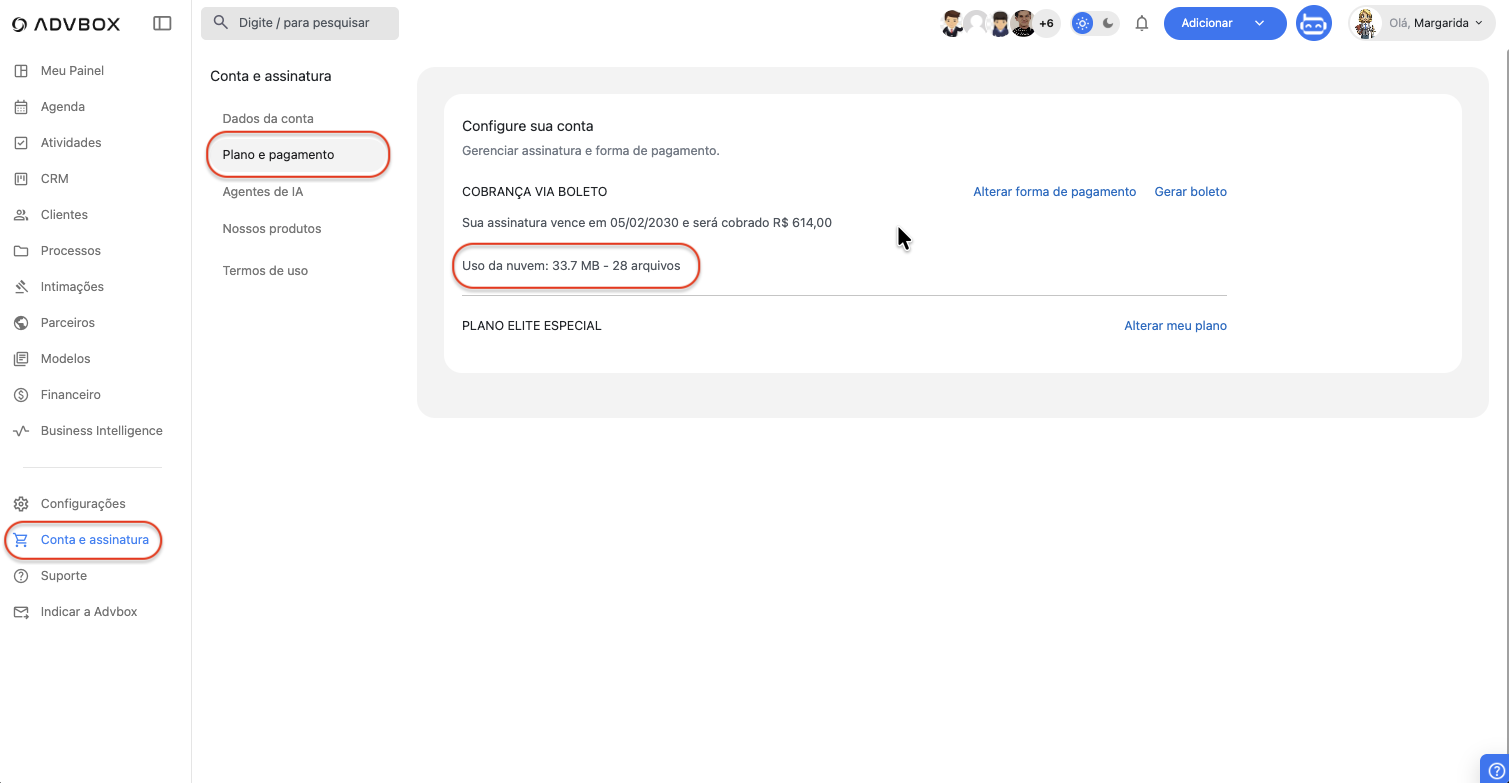This screenshot has width=1509, height=783.
Task: Click Alterar meu plano link
Action: [1175, 326]
